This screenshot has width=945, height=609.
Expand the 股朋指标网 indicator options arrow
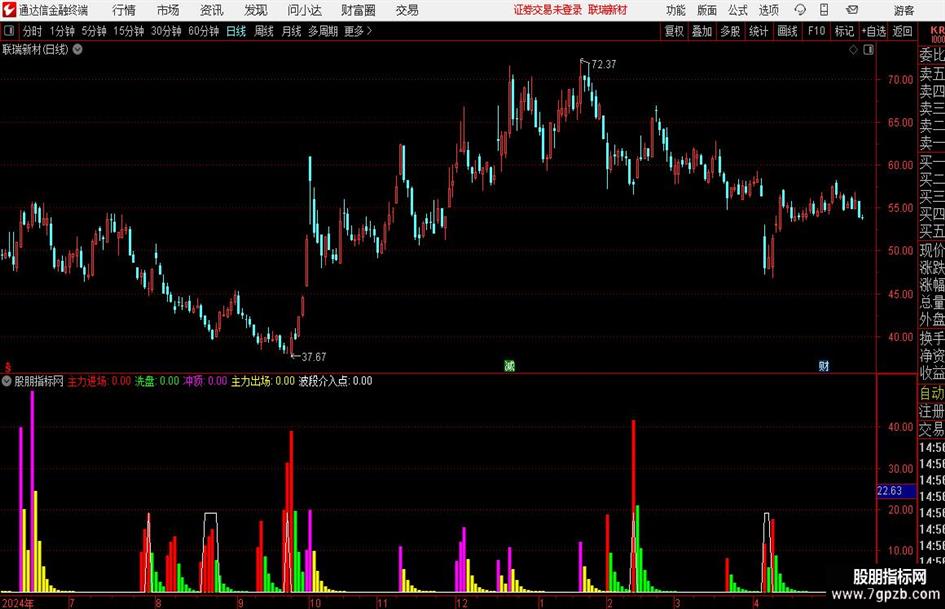pyautogui.click(x=7, y=381)
